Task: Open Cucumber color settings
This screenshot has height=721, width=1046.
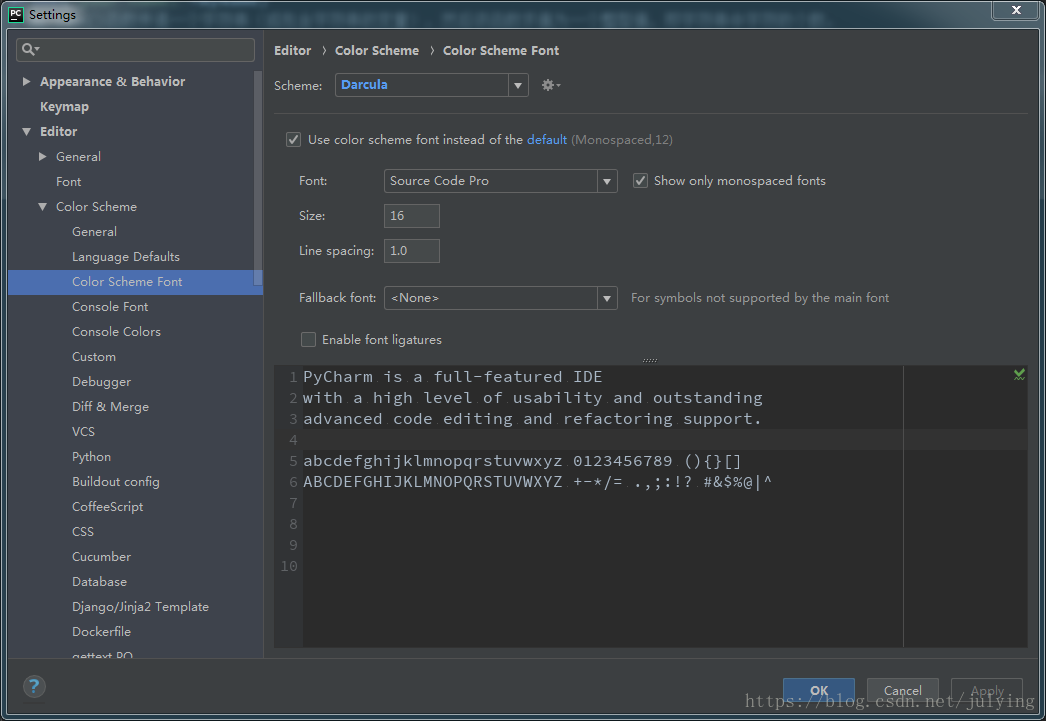Action: pyautogui.click(x=101, y=557)
